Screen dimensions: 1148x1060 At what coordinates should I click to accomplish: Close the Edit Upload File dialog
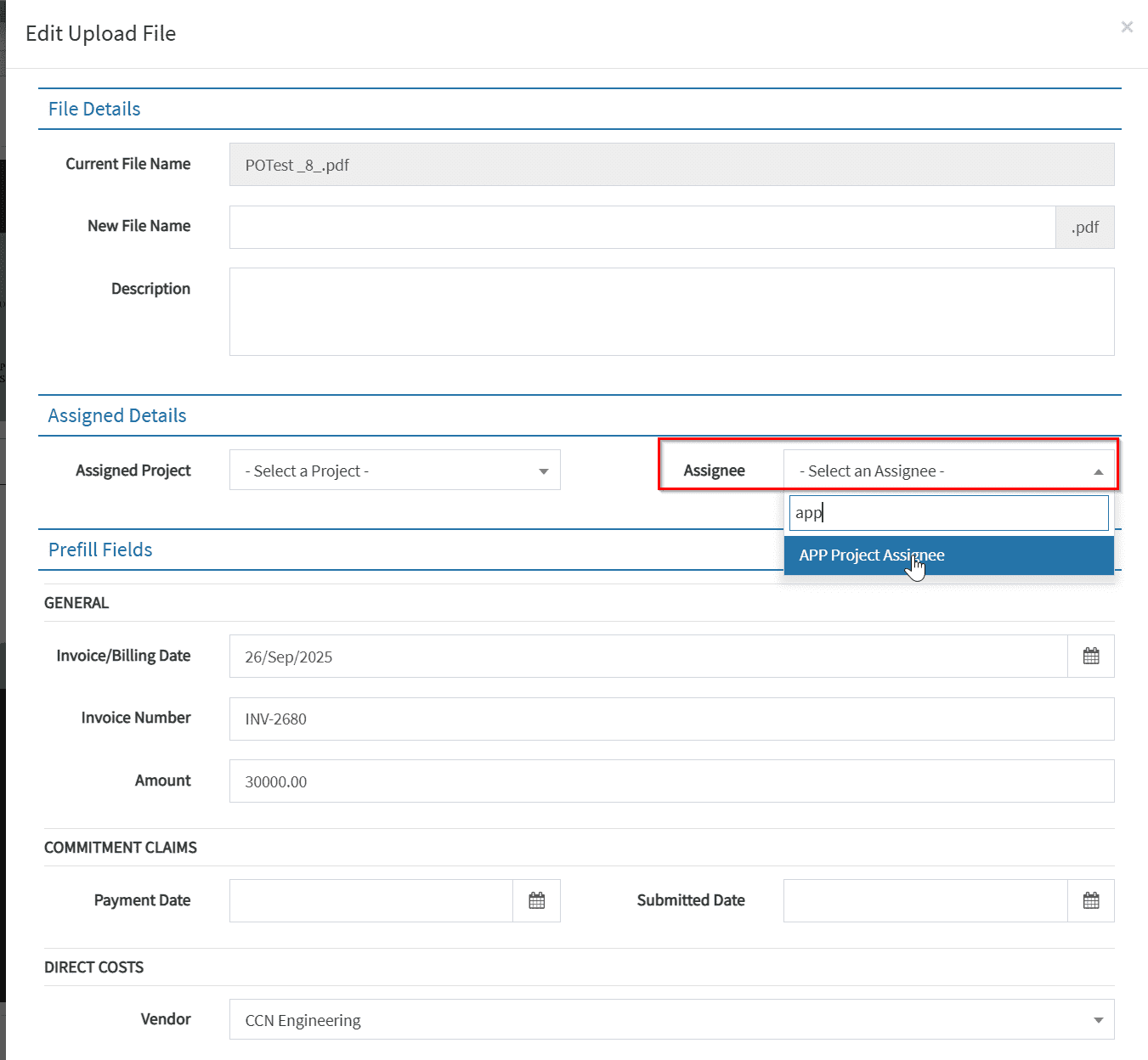[1127, 27]
